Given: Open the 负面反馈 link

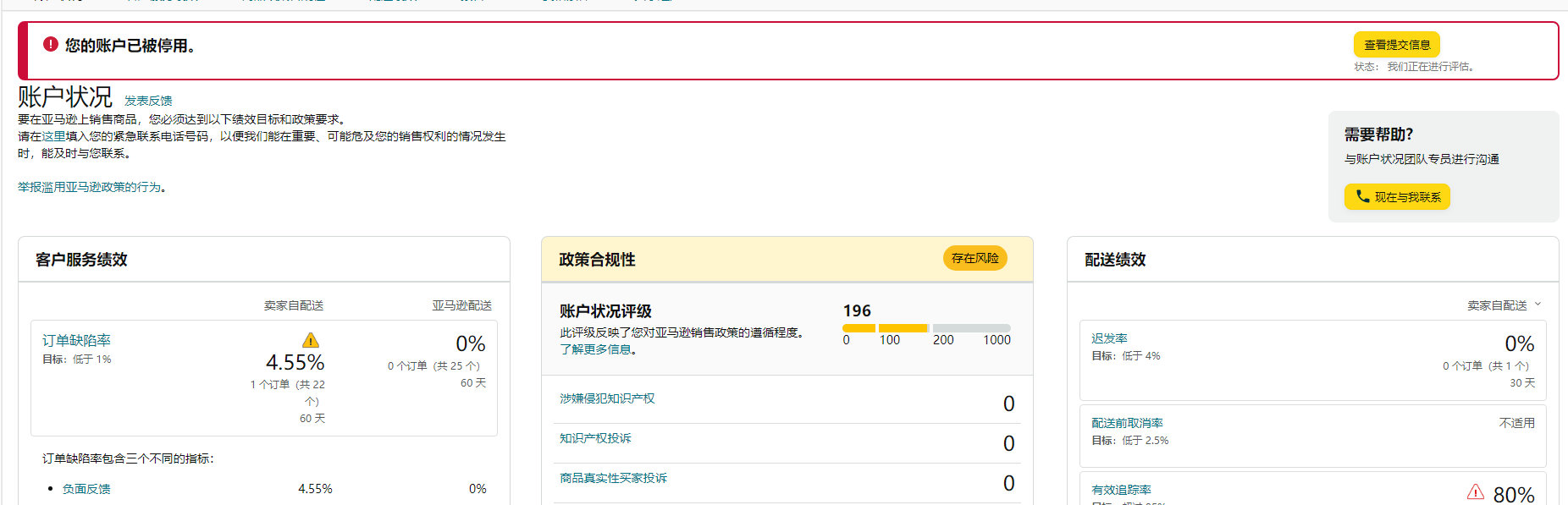Looking at the screenshot, I should (86, 489).
